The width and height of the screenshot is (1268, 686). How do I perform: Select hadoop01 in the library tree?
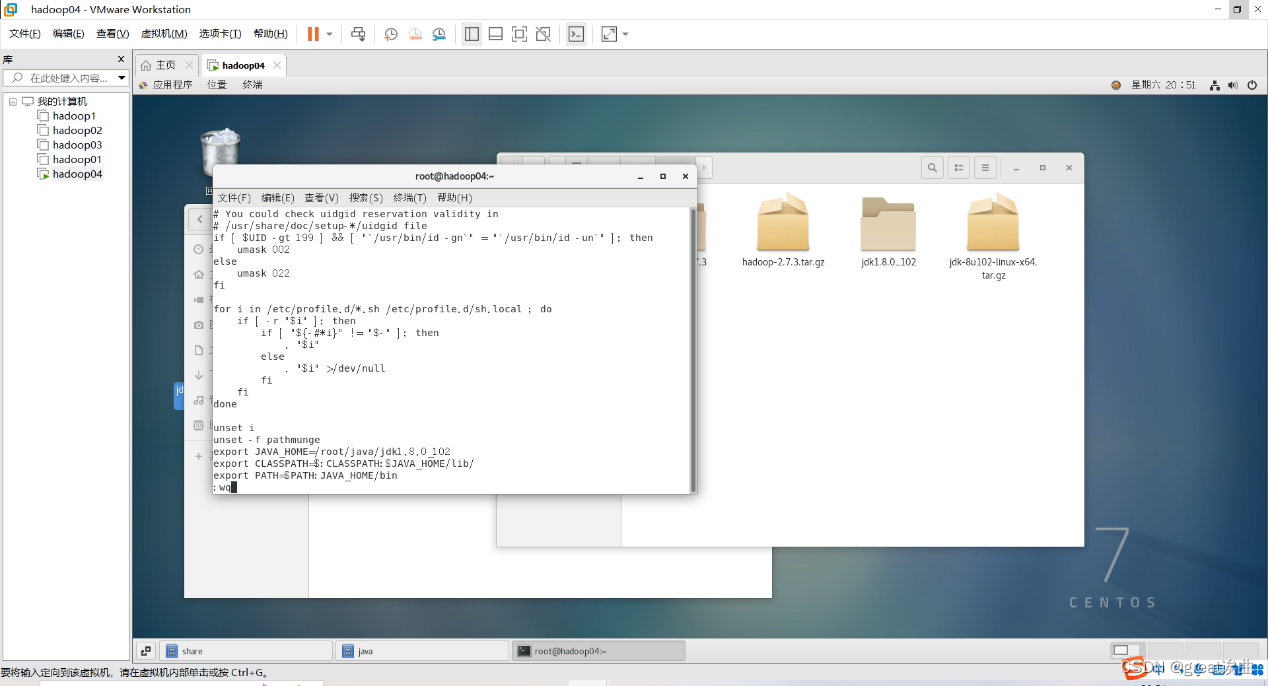point(77,159)
